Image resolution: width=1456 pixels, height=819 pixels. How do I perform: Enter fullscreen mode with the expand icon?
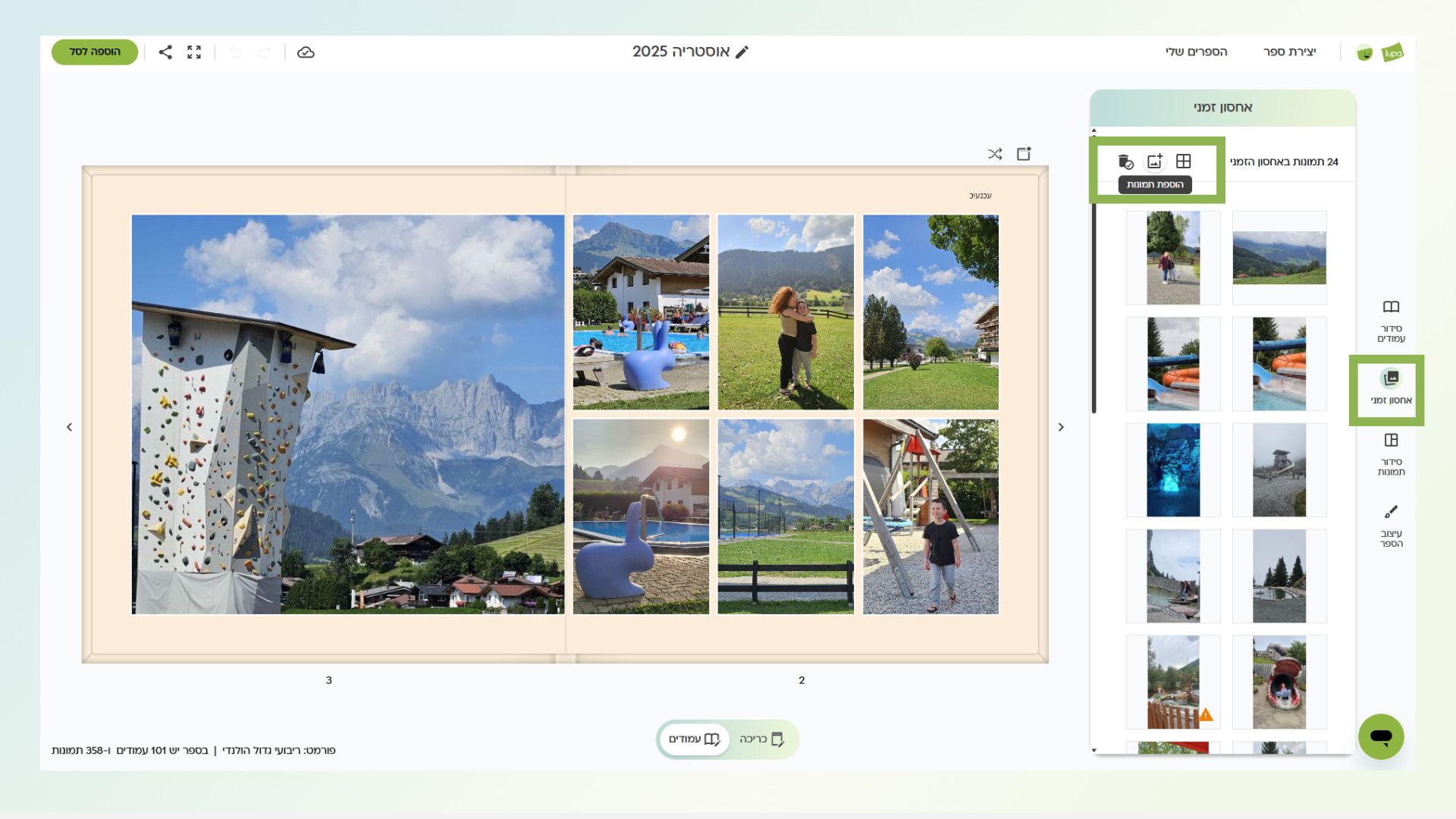(194, 52)
